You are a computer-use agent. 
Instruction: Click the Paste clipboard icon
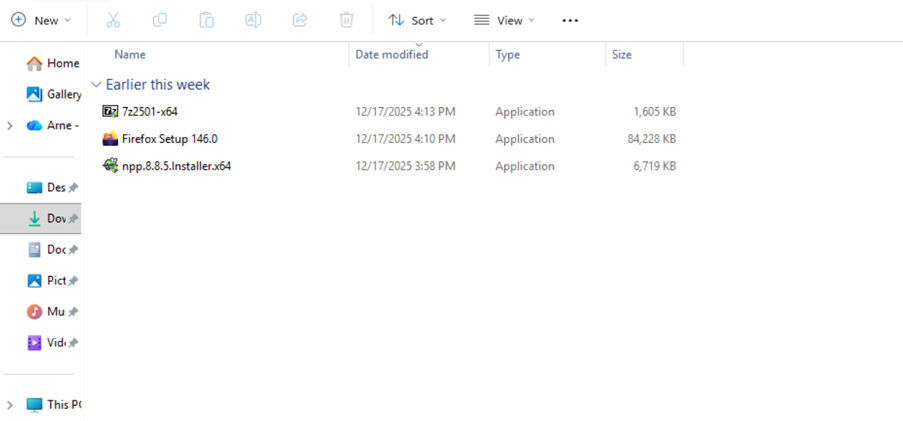click(x=206, y=20)
